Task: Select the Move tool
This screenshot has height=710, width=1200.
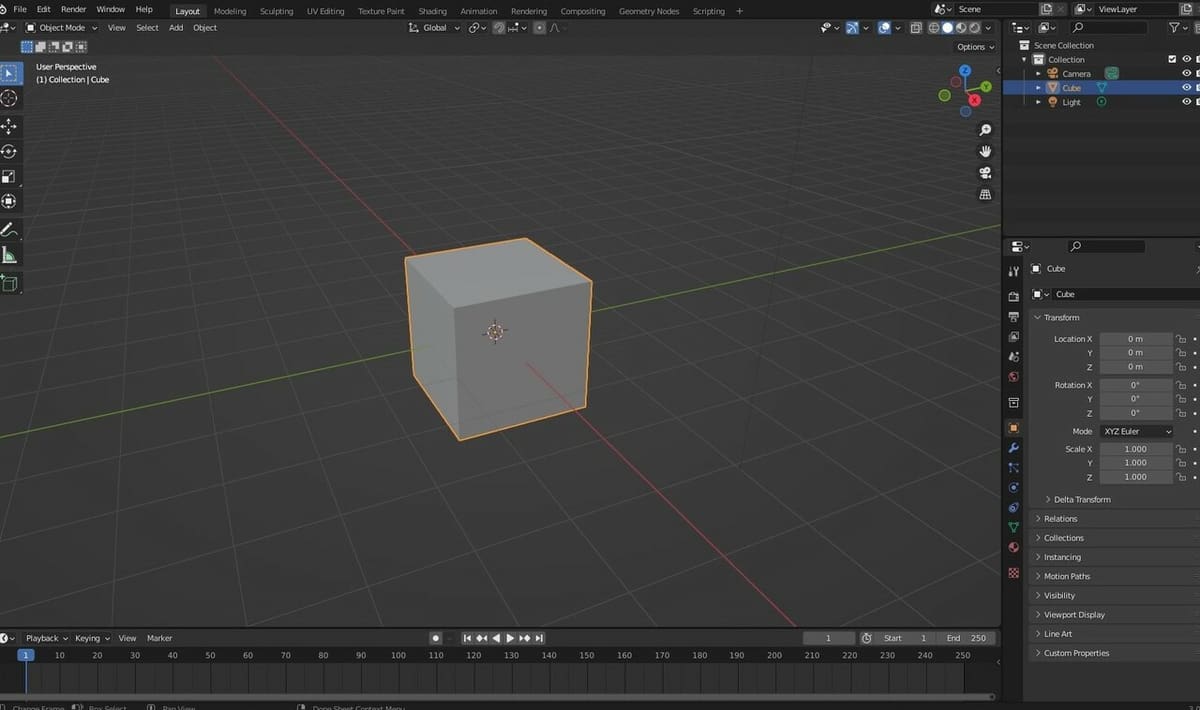Action: (10, 127)
